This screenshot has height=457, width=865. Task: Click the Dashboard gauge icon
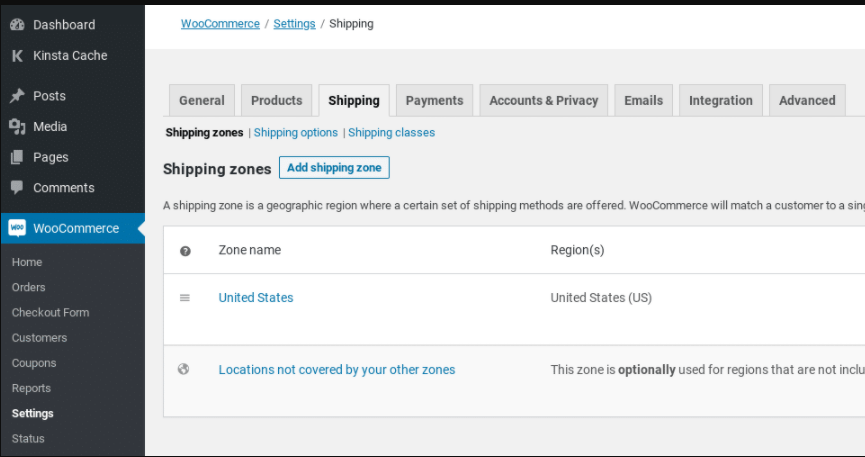coord(17,24)
